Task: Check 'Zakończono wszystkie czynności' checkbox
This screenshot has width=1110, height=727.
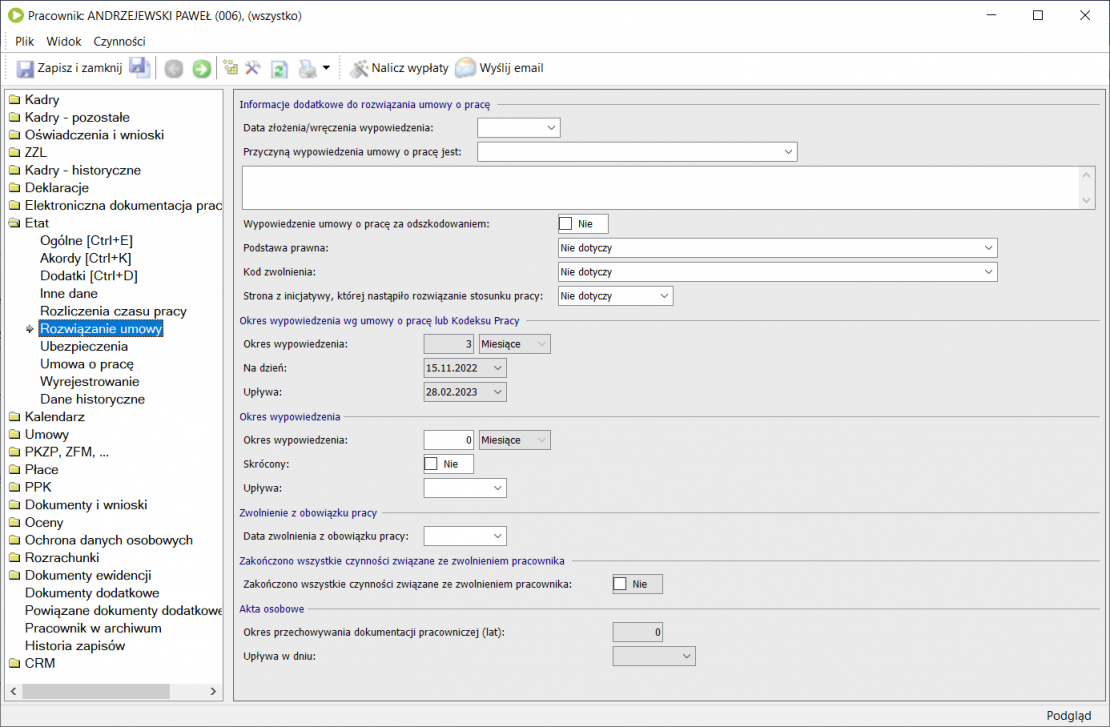Action: (x=620, y=584)
